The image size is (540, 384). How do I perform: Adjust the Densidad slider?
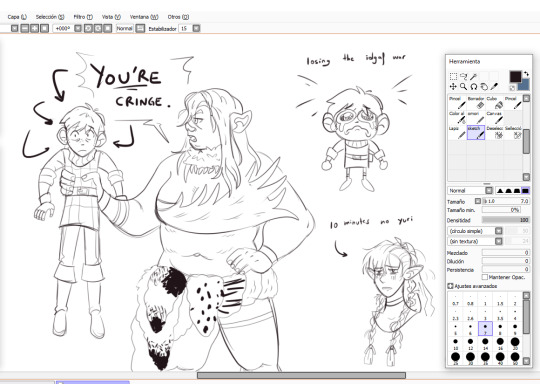pos(506,220)
